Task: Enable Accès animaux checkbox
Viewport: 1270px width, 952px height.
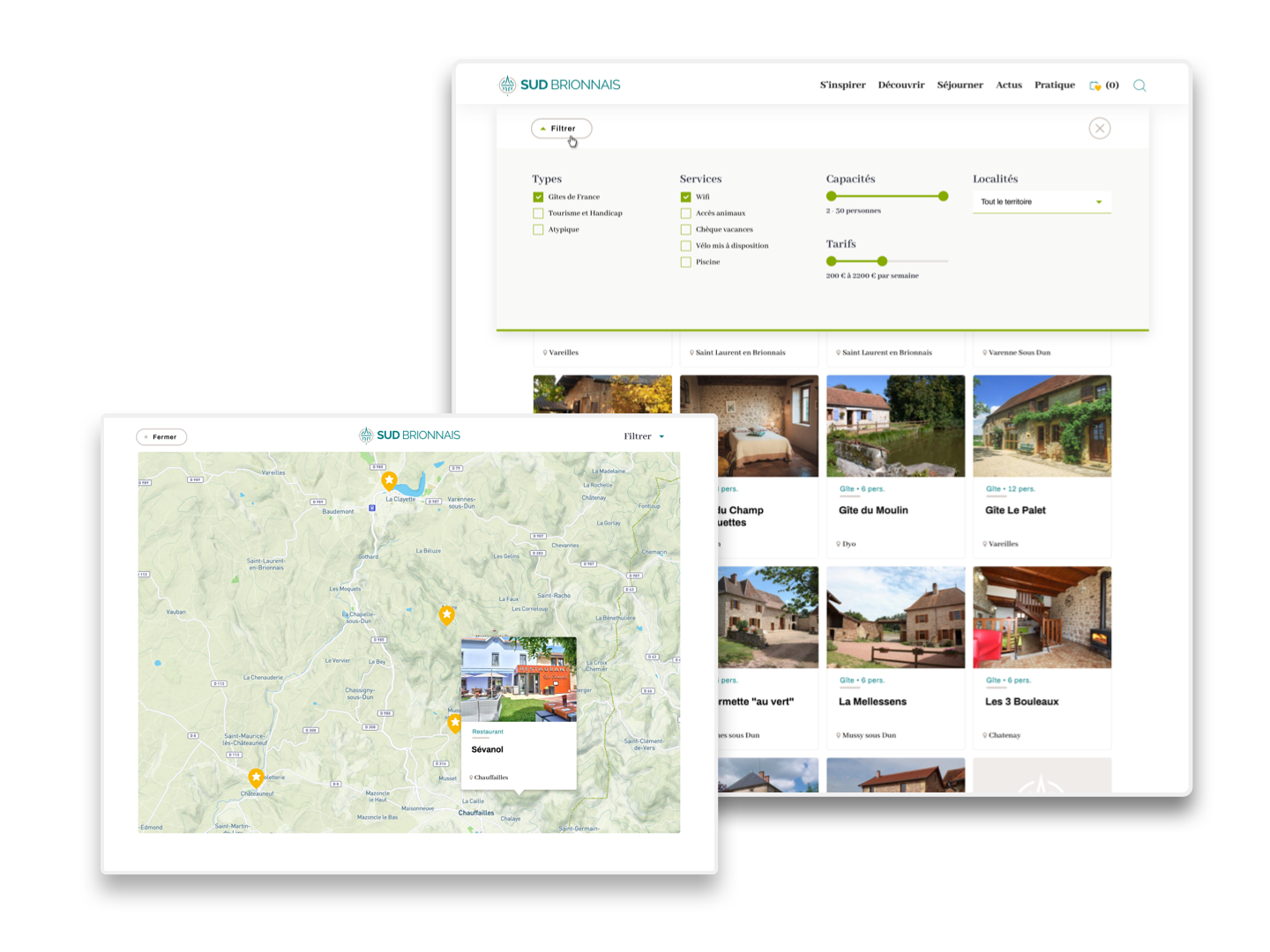Action: pos(685,213)
